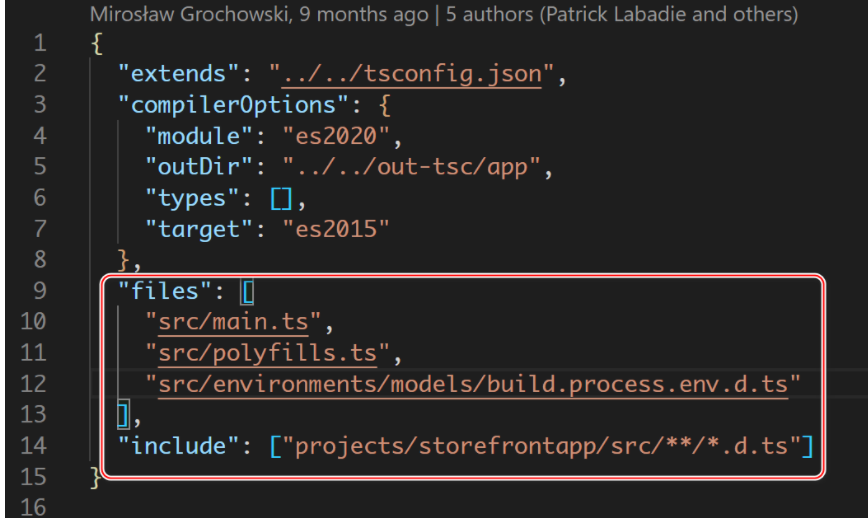This screenshot has width=868, height=518.
Task: Click the ../../out-tsc/app path link
Action: [416, 167]
